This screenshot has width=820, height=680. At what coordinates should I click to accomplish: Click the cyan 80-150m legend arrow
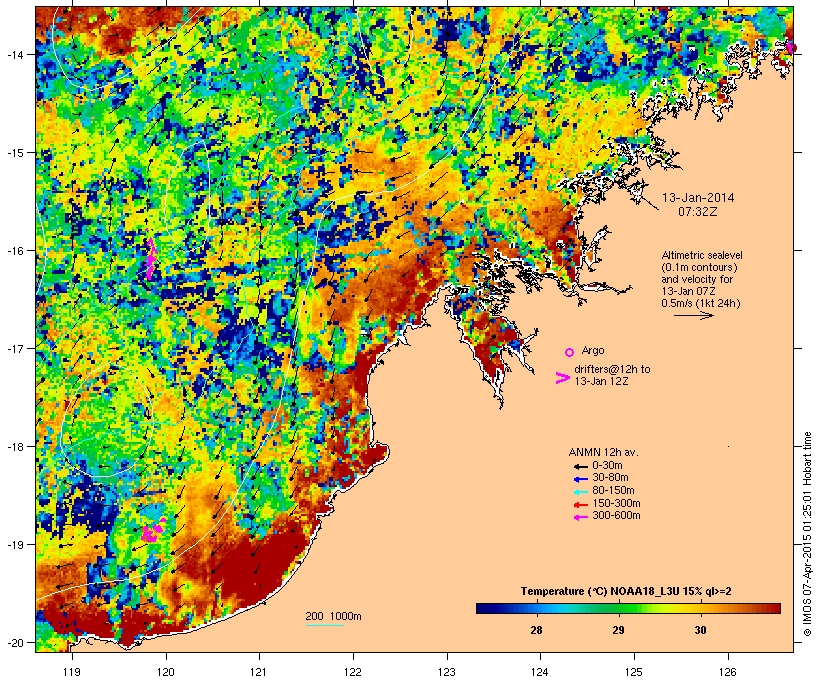(x=581, y=492)
